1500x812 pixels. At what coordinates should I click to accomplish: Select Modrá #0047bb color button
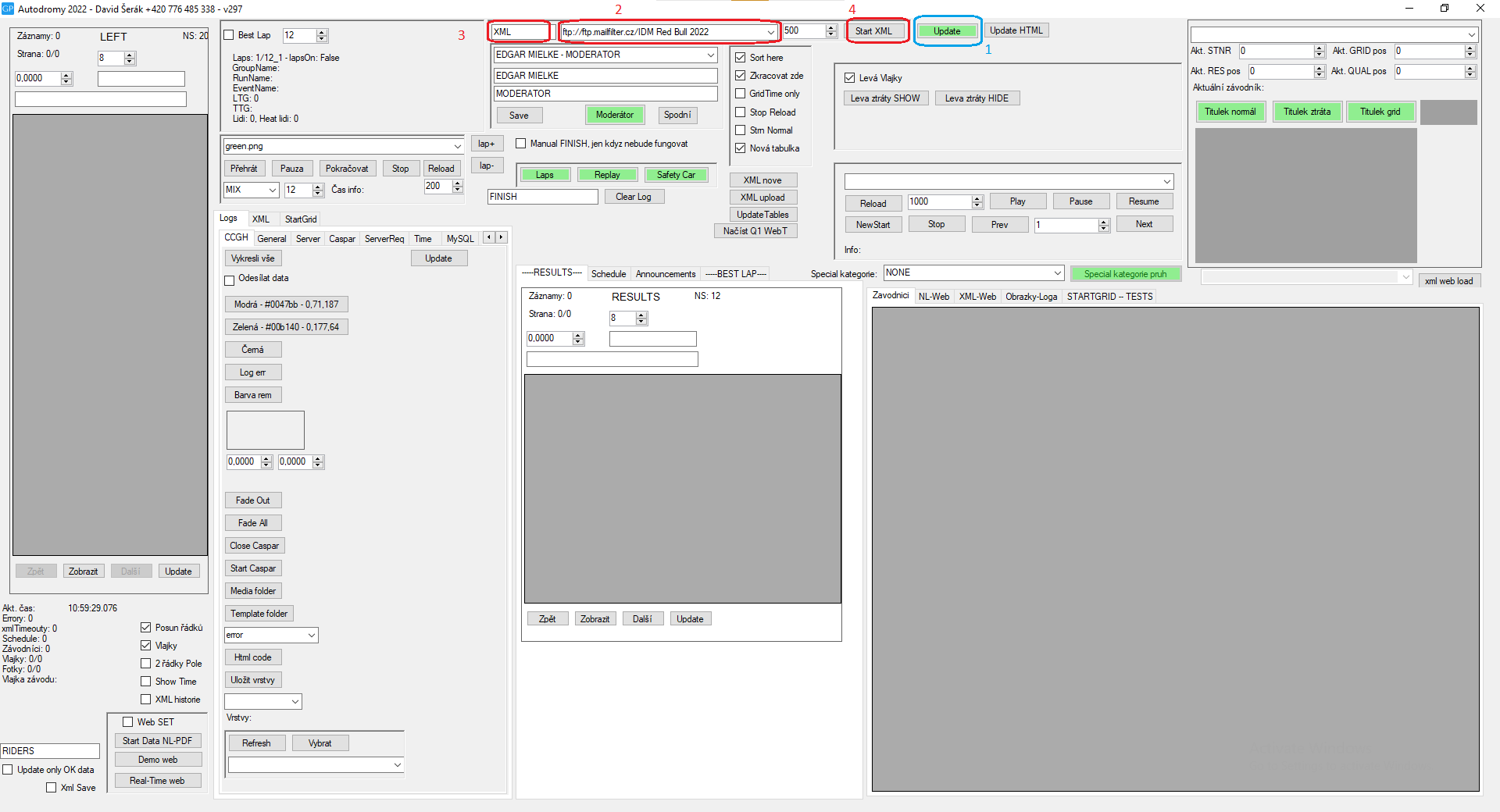pos(286,304)
